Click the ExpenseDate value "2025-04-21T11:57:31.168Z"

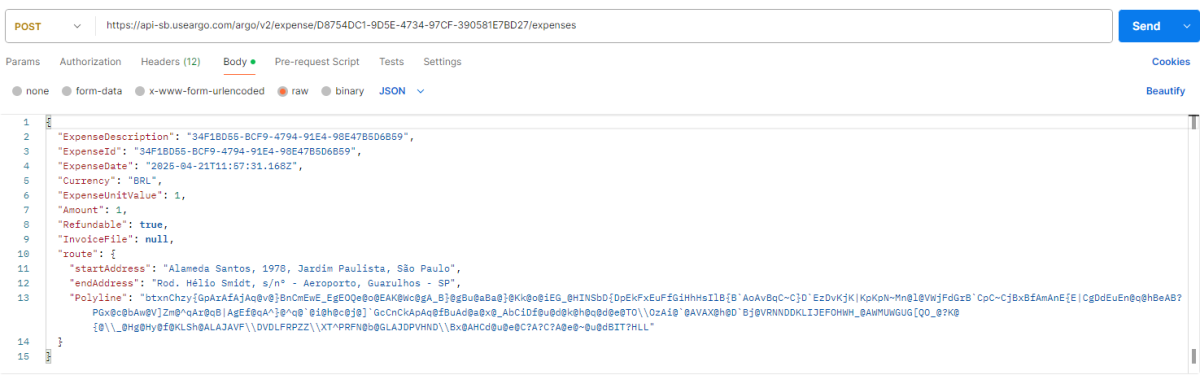[222, 166]
